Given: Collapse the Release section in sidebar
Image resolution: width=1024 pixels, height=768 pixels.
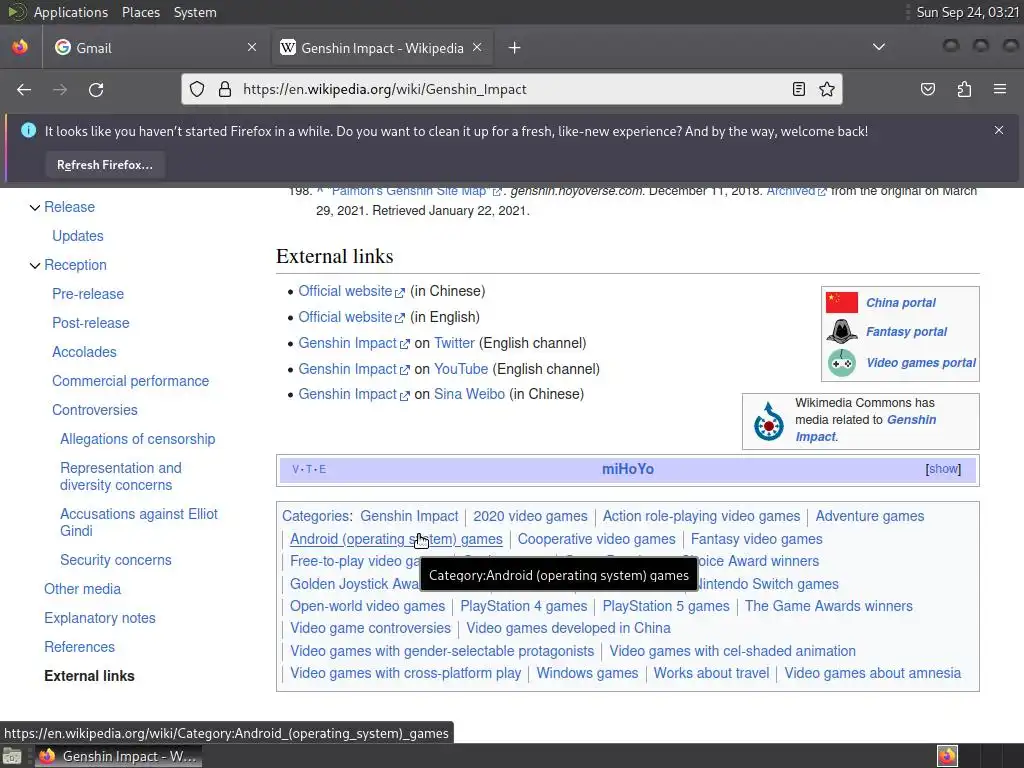Looking at the screenshot, I should pyautogui.click(x=35, y=208).
